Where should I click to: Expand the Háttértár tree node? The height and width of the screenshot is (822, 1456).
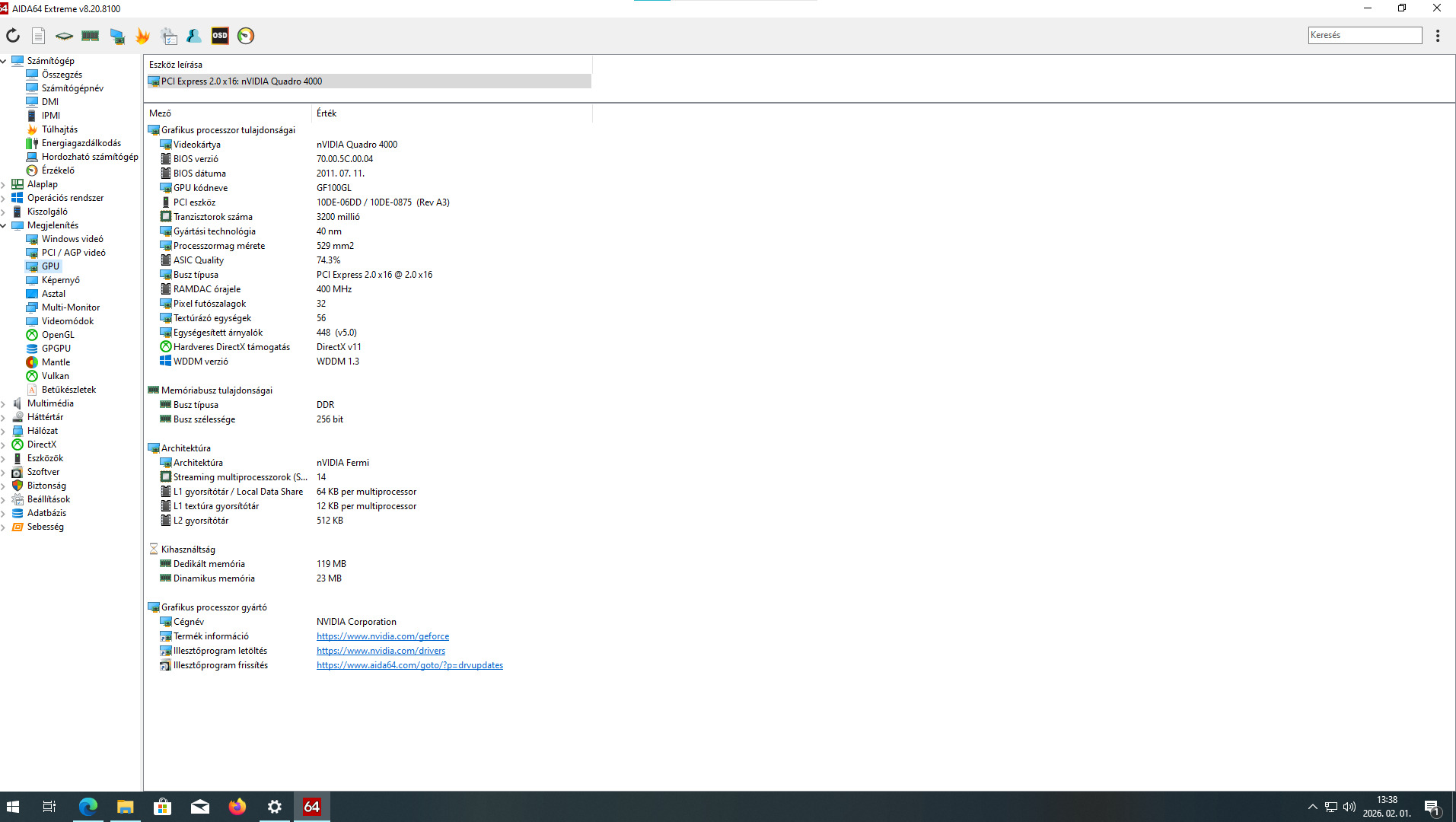click(x=4, y=417)
